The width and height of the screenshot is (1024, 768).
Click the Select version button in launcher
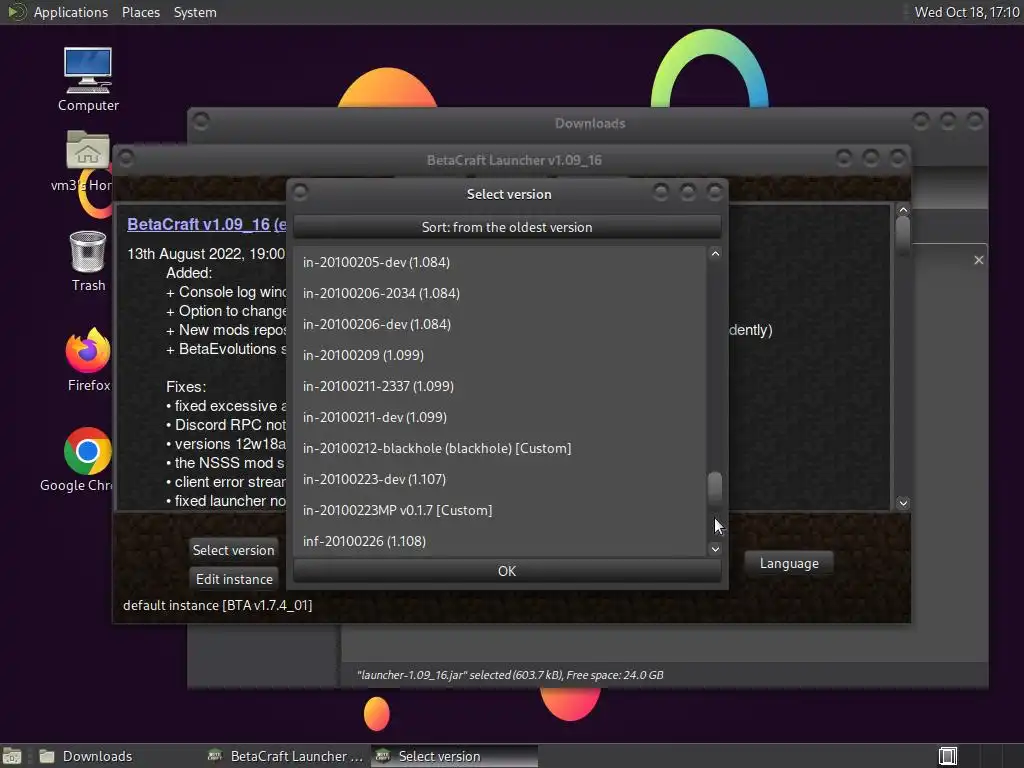point(233,550)
